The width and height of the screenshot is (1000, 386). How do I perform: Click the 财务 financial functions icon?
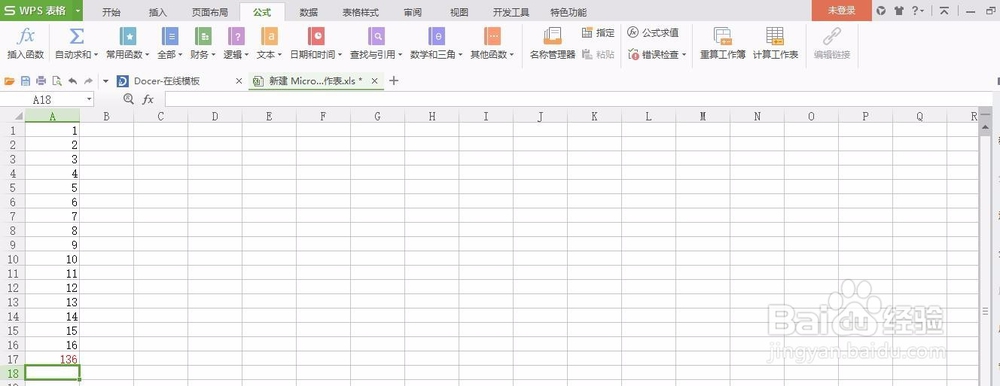(x=203, y=36)
